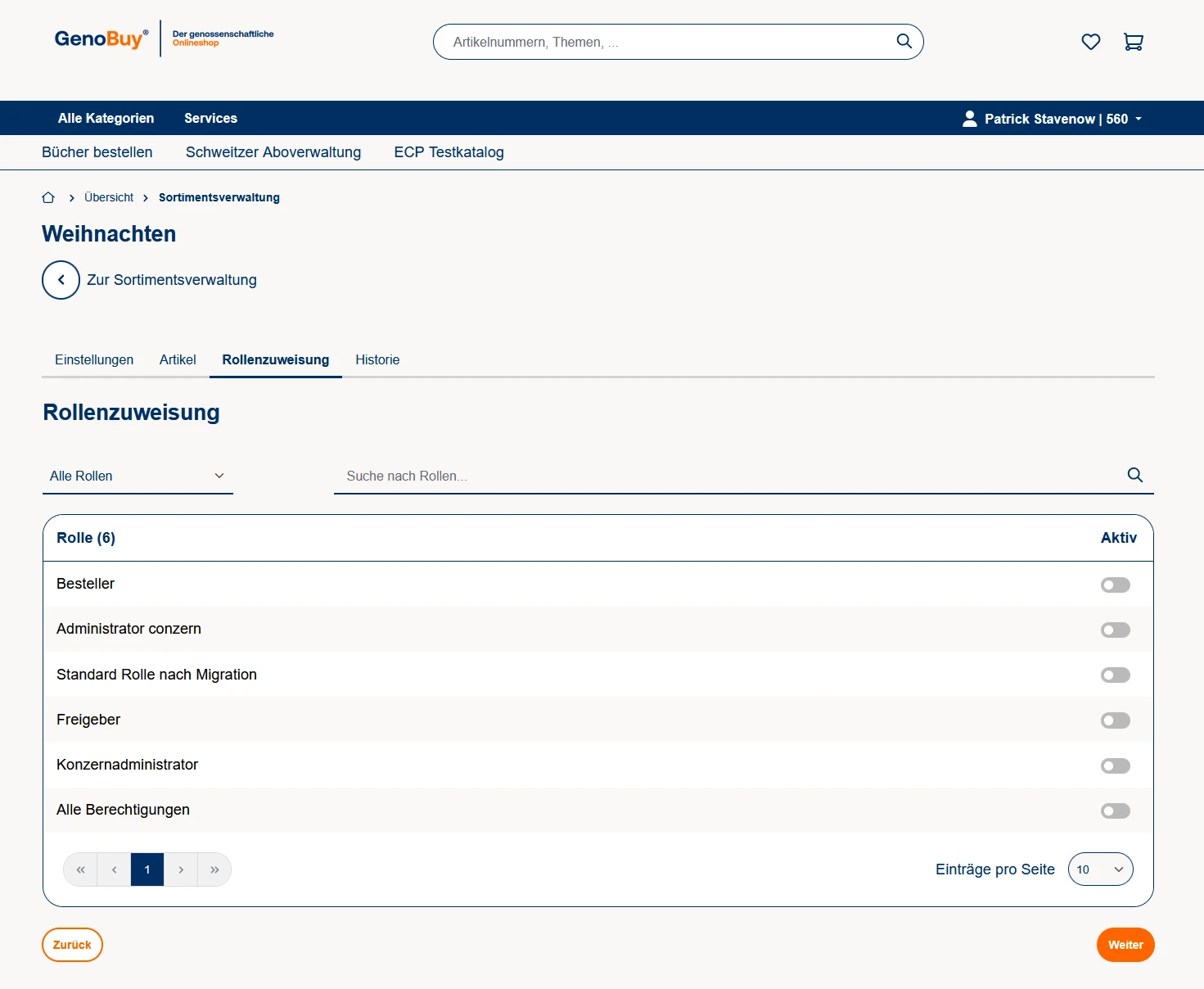Screen dimensions: 1204x989
Task: Click the Zurück button
Action: tap(72, 945)
